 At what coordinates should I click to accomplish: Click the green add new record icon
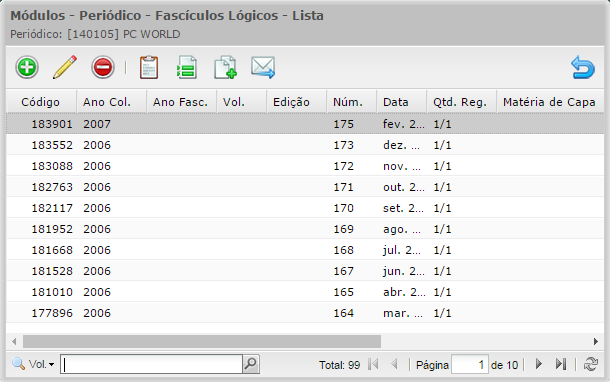click(27, 67)
